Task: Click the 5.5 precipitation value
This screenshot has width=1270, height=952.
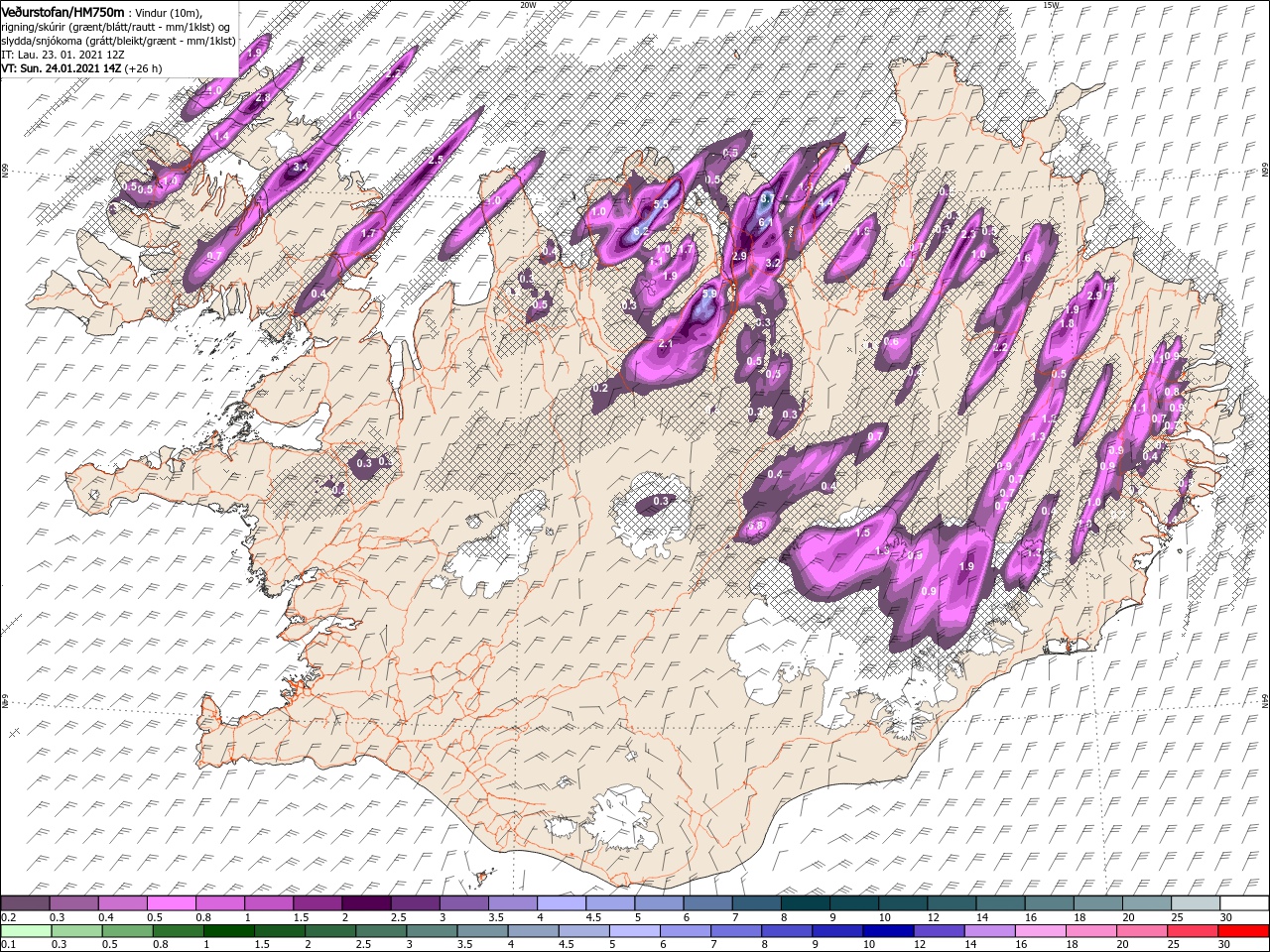Action: (x=662, y=203)
